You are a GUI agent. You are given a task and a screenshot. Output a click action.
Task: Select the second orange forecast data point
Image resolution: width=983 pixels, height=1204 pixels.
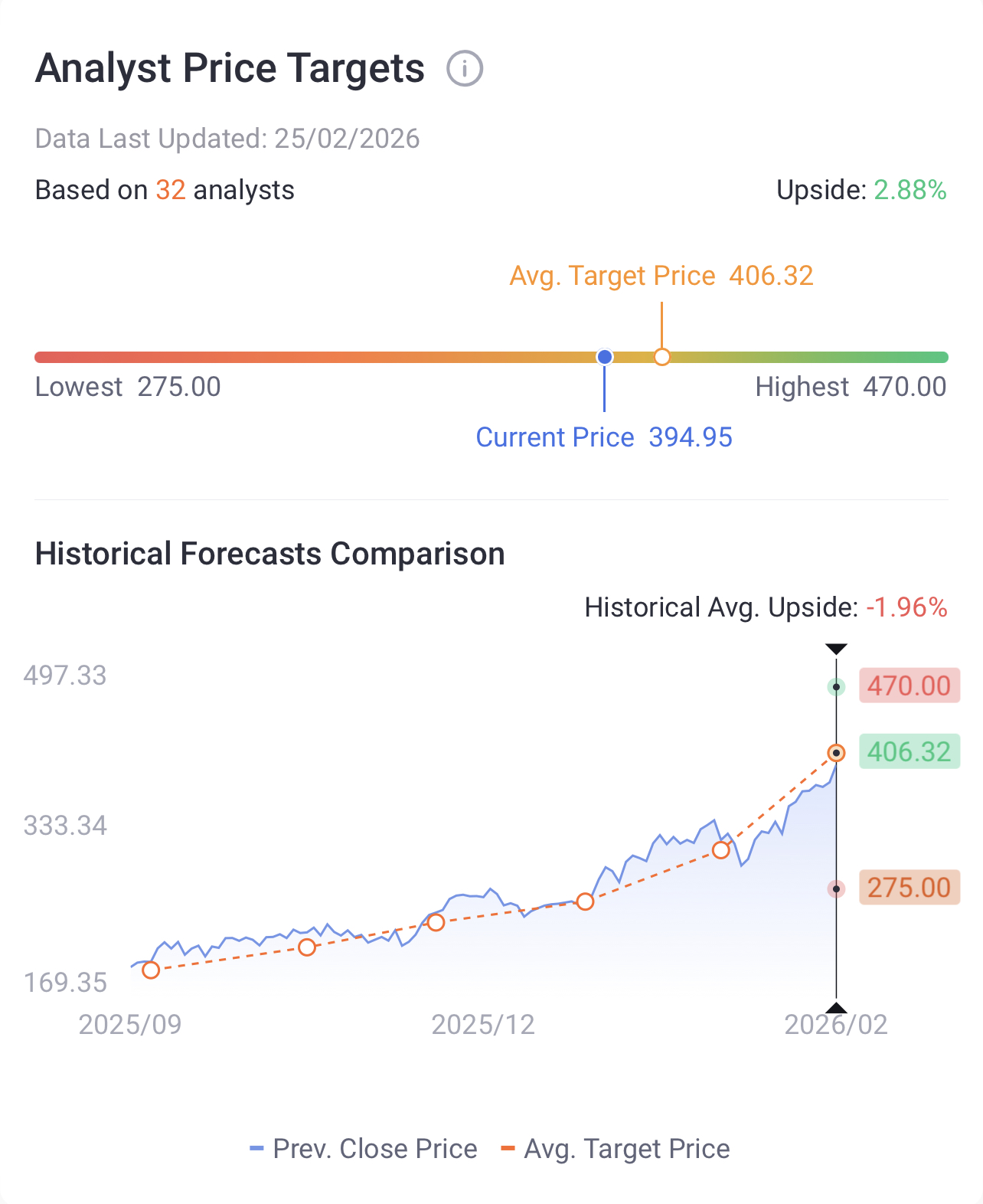tap(307, 947)
